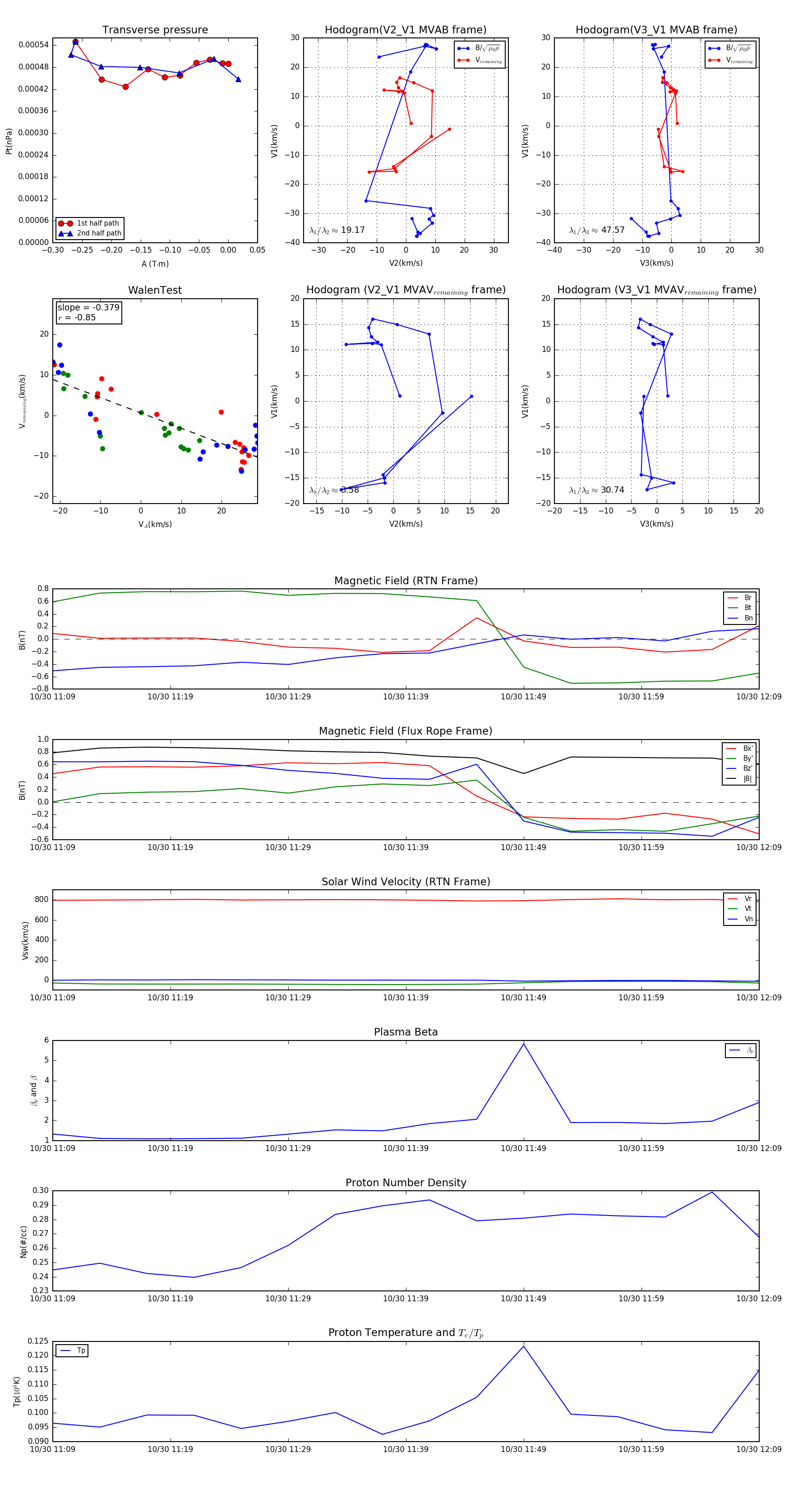Click the "Vsw(km/s)" y-axis label
The image size is (812, 1489).
25,940
